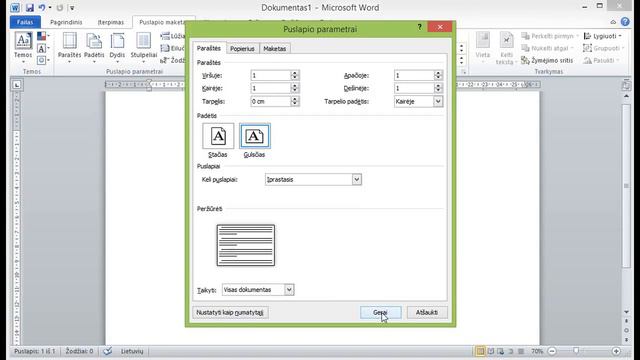The width and height of the screenshot is (640, 360).
Task: Open the Paraštės margins ribbon button
Action: [x=69, y=48]
